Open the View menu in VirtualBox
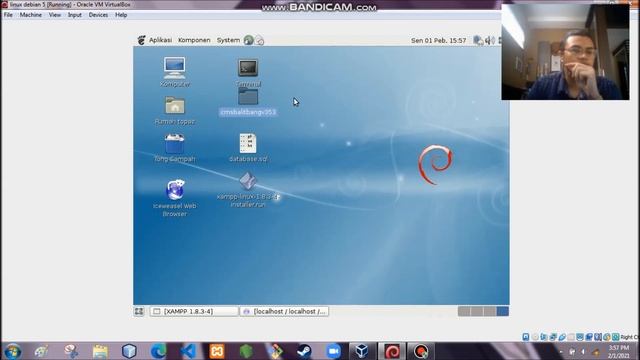Image resolution: width=640 pixels, height=360 pixels. 55,15
